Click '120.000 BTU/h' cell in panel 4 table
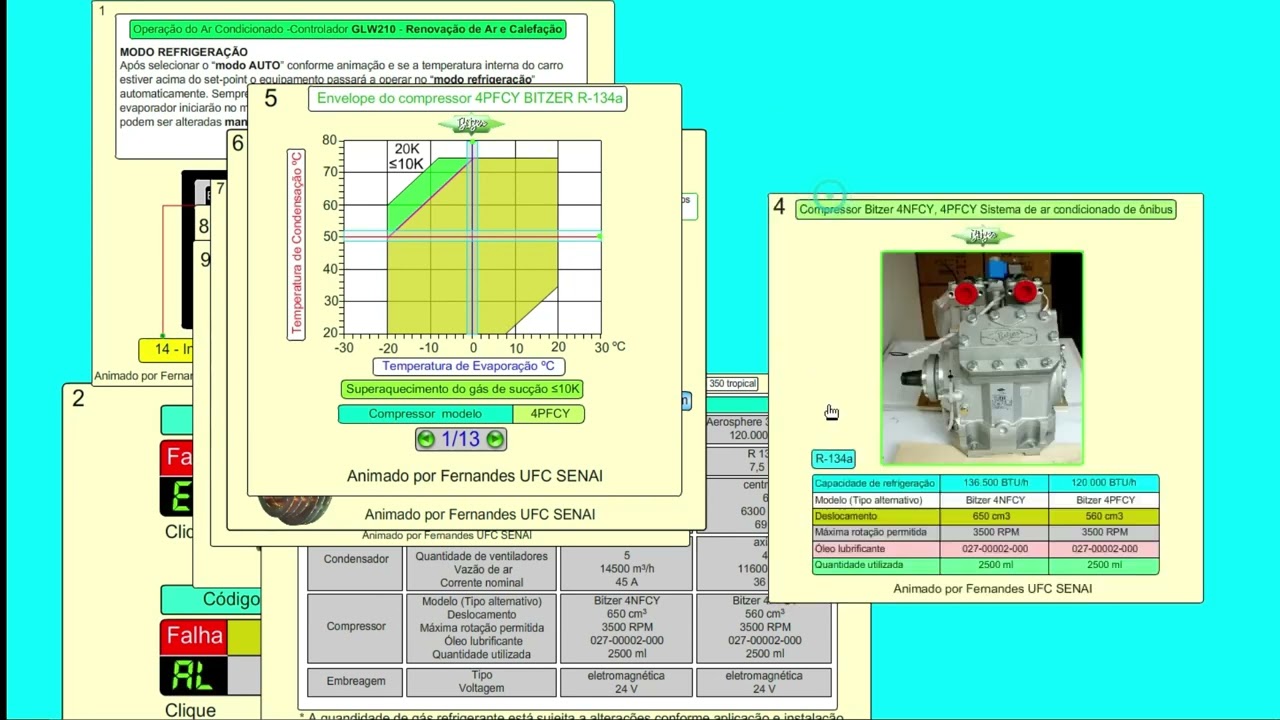1280x720 pixels. [1104, 483]
